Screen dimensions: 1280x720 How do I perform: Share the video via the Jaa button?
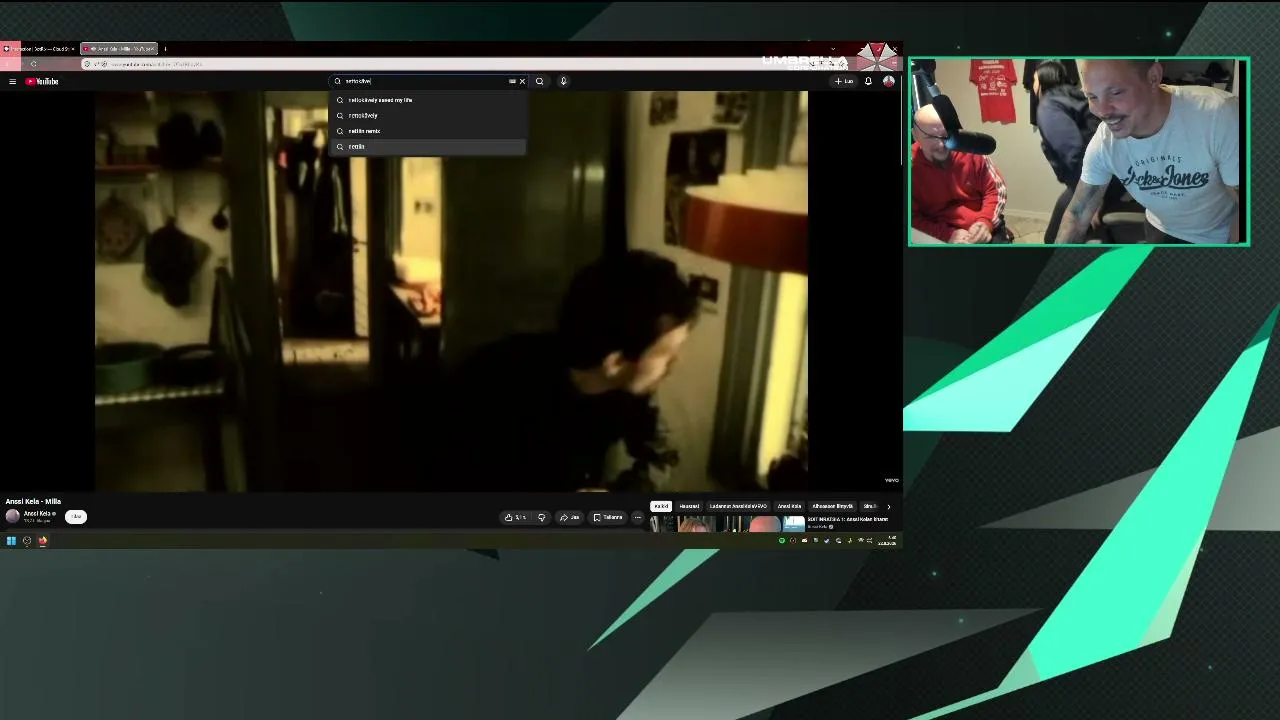point(570,517)
